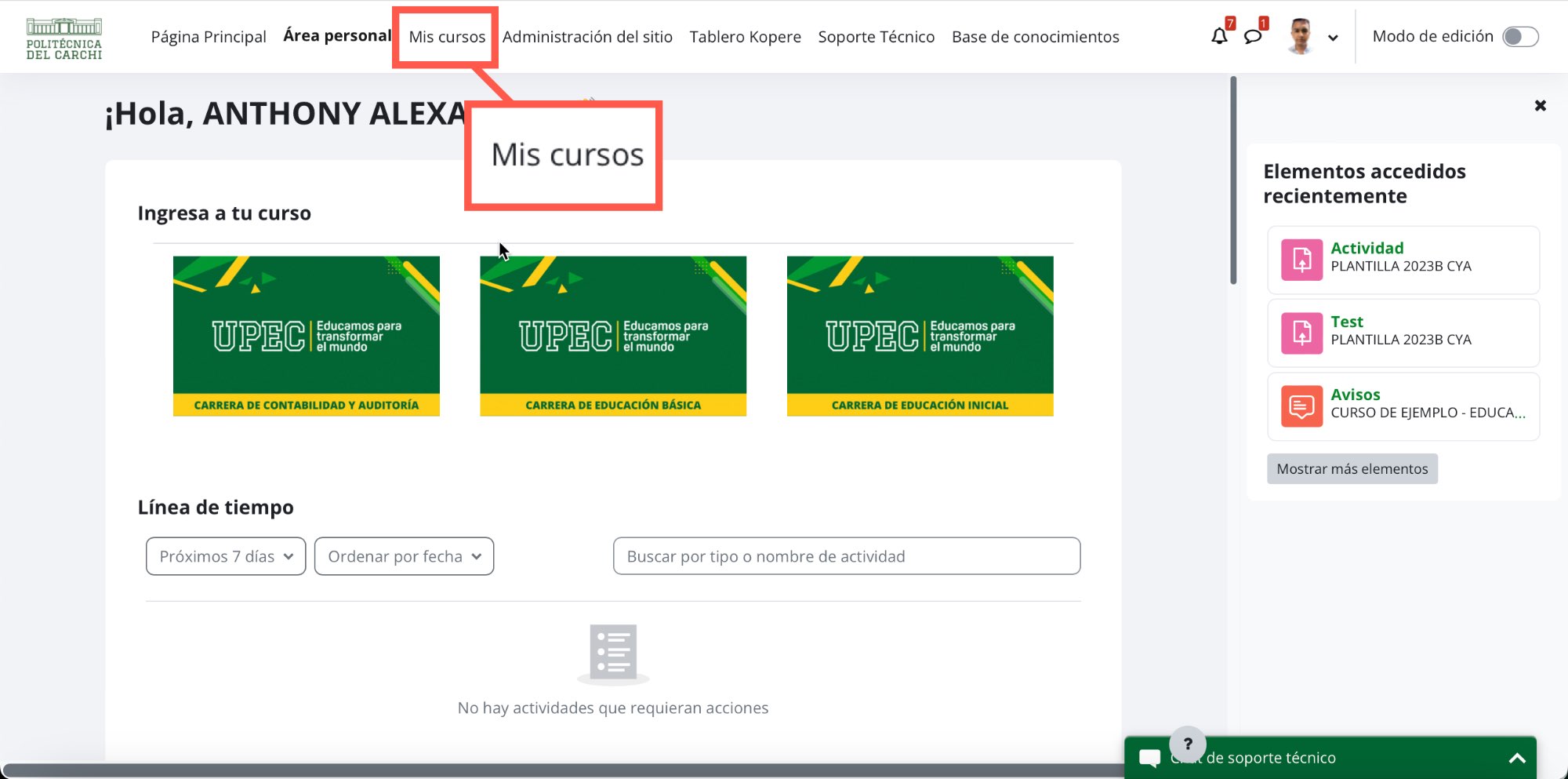The image size is (1568, 779).
Task: Open Área personal tab
Action: point(337,36)
